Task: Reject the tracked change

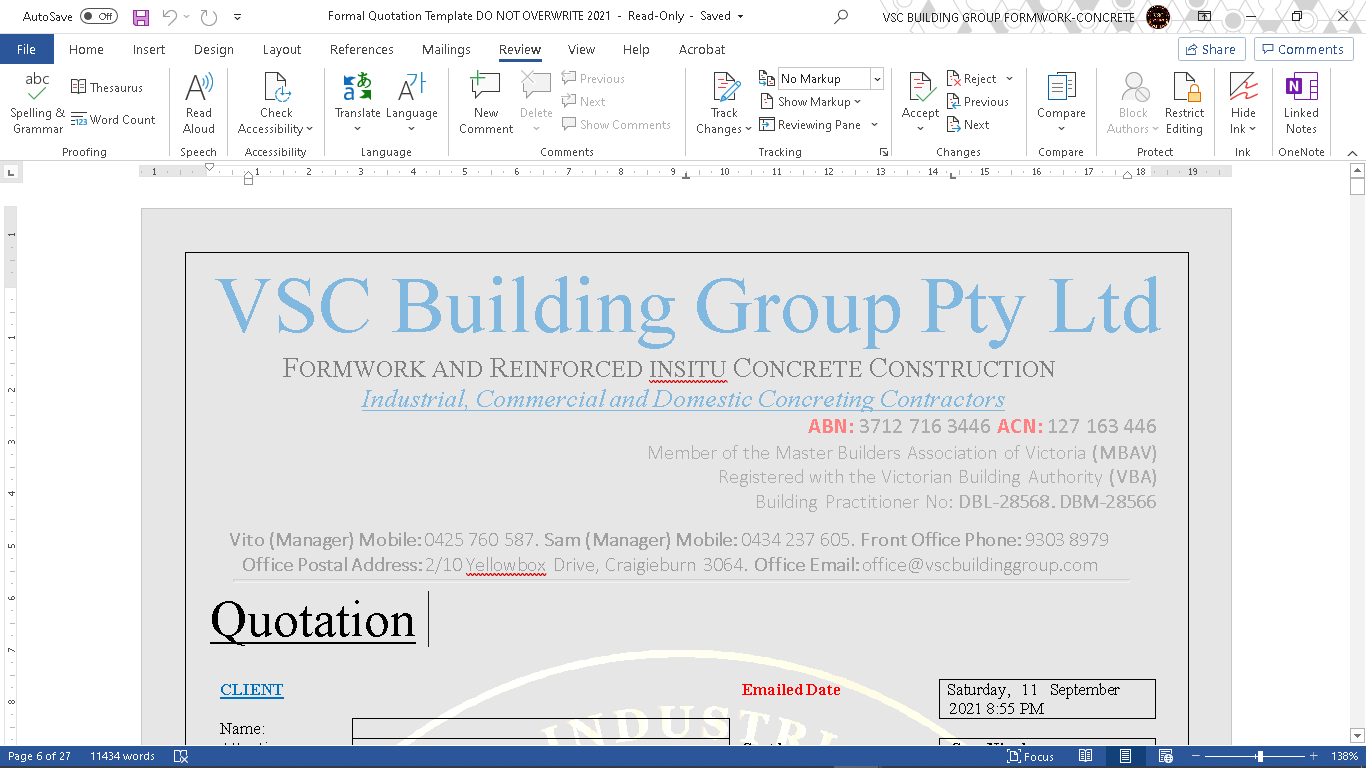Action: click(972, 79)
